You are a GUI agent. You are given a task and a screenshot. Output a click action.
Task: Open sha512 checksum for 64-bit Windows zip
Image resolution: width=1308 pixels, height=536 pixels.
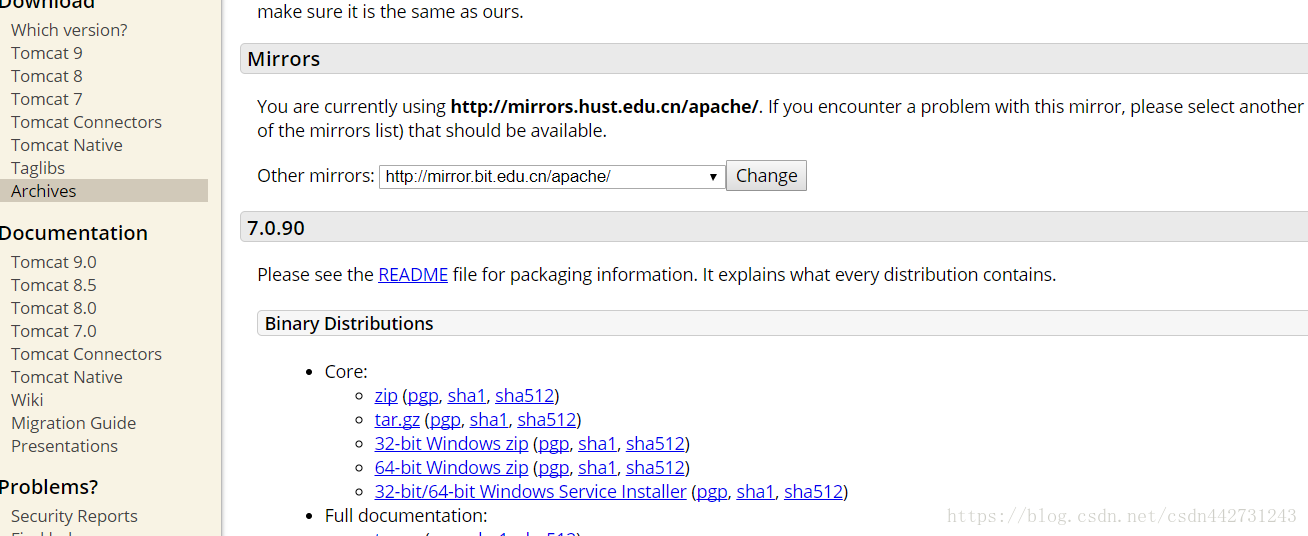point(655,467)
